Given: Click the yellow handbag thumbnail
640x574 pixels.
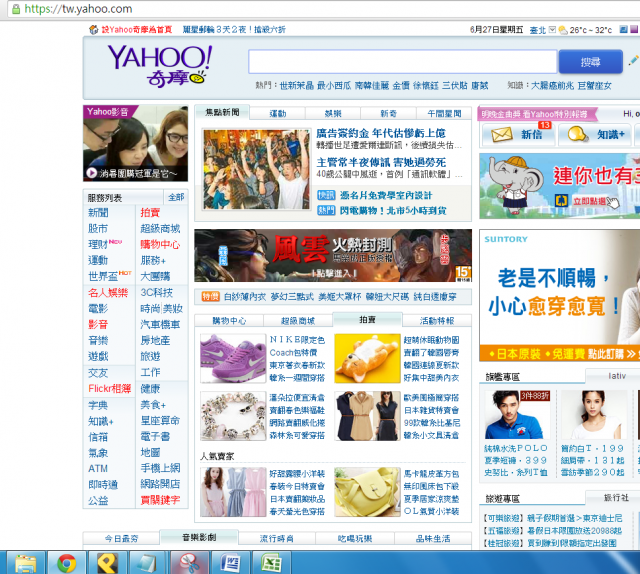Looking at the screenshot, I should 367,492.
